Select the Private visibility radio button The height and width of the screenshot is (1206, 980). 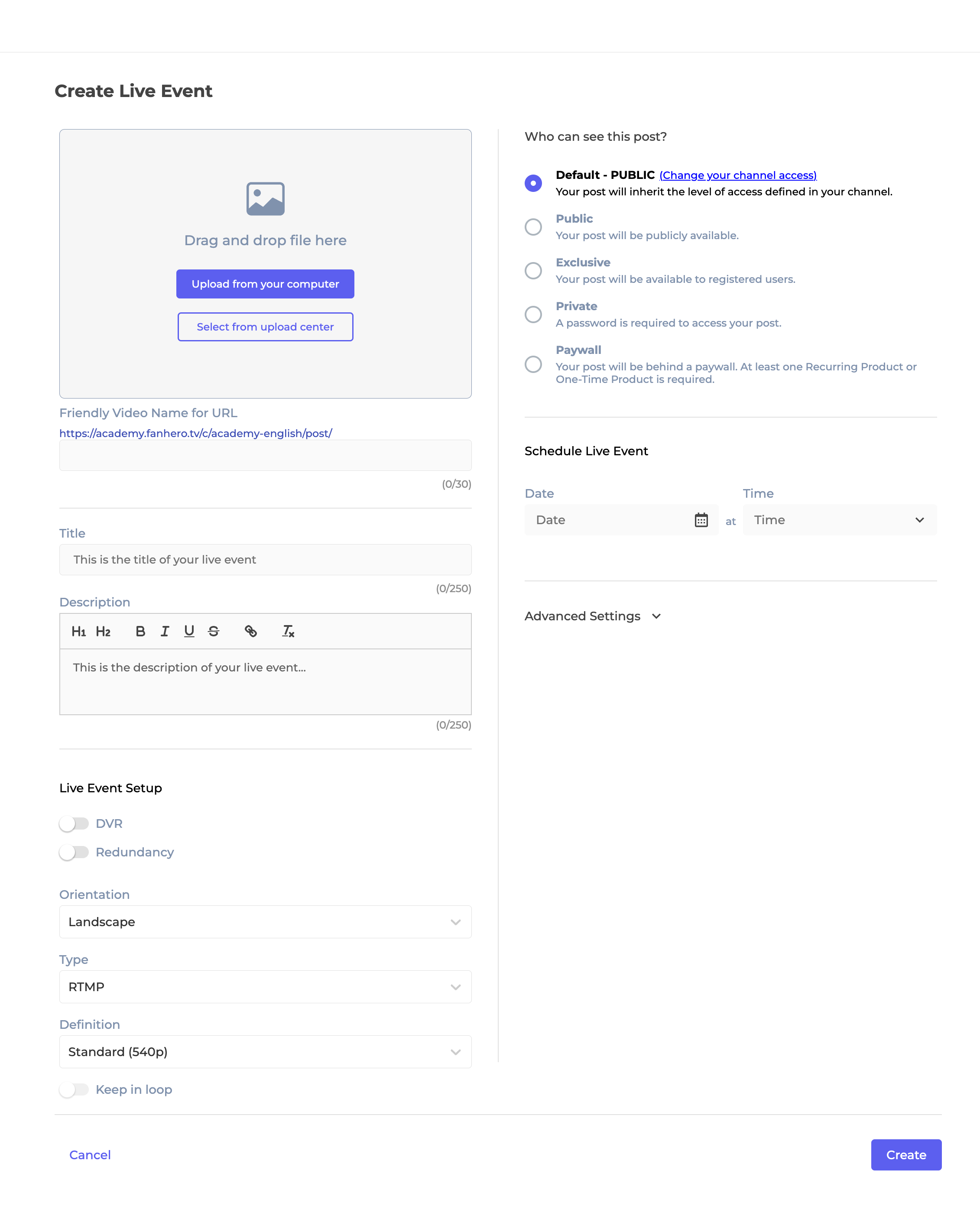tap(533, 314)
